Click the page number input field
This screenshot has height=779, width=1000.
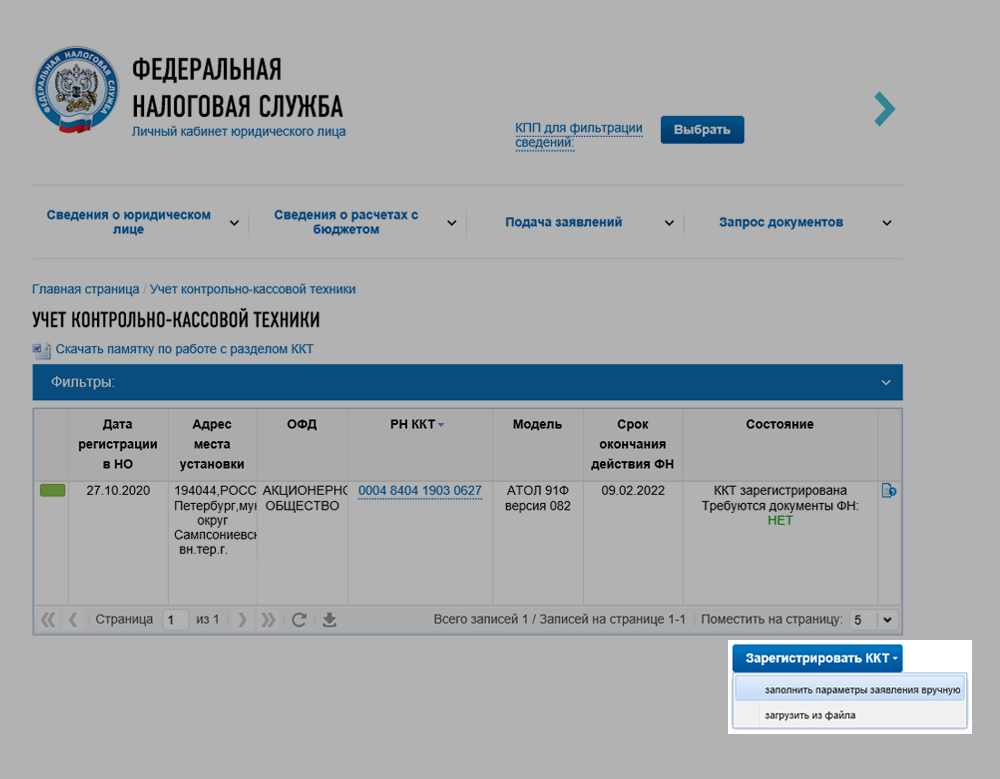175,620
